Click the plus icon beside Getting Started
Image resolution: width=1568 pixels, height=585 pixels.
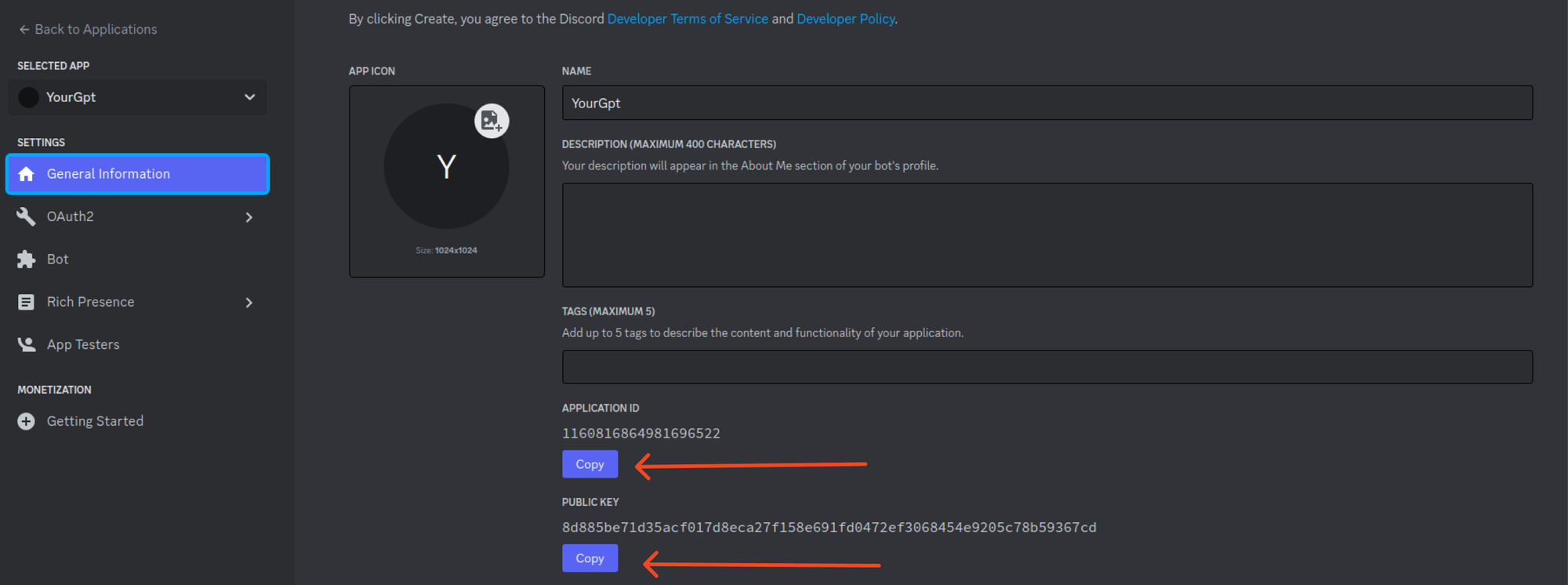coord(26,421)
